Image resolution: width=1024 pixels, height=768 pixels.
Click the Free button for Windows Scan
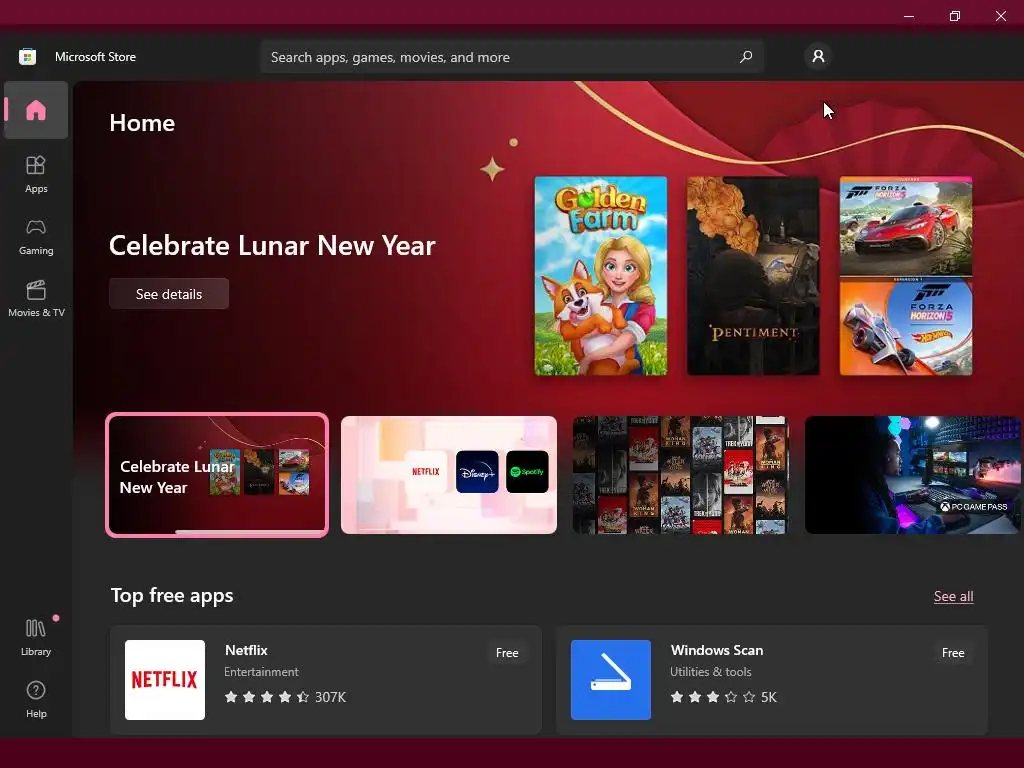pyautogui.click(x=953, y=653)
